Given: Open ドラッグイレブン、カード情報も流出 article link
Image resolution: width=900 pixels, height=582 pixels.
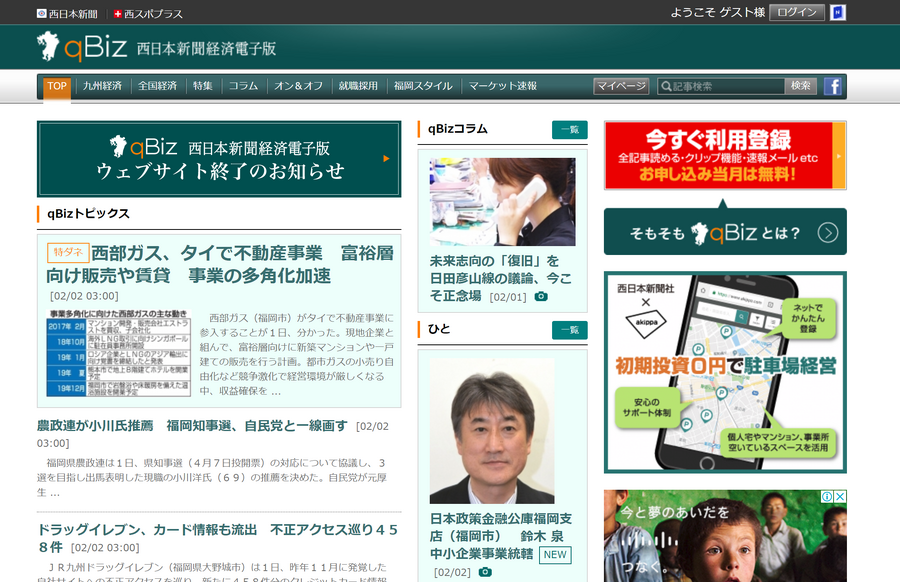Looking at the screenshot, I should 218,538.
